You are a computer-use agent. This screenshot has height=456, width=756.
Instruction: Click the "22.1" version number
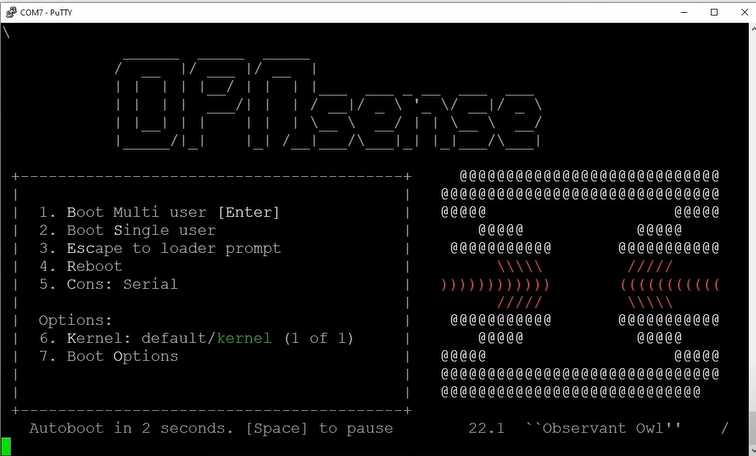(486, 428)
